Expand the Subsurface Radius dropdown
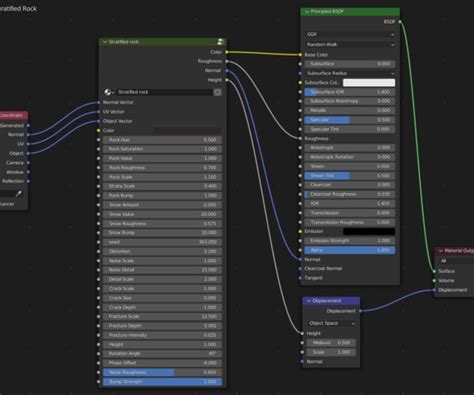 (350, 73)
